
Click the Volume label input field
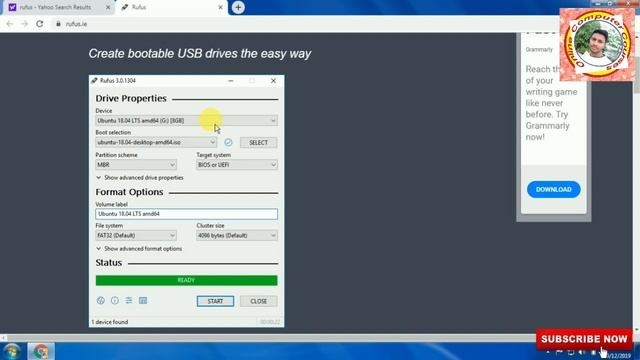pos(187,214)
